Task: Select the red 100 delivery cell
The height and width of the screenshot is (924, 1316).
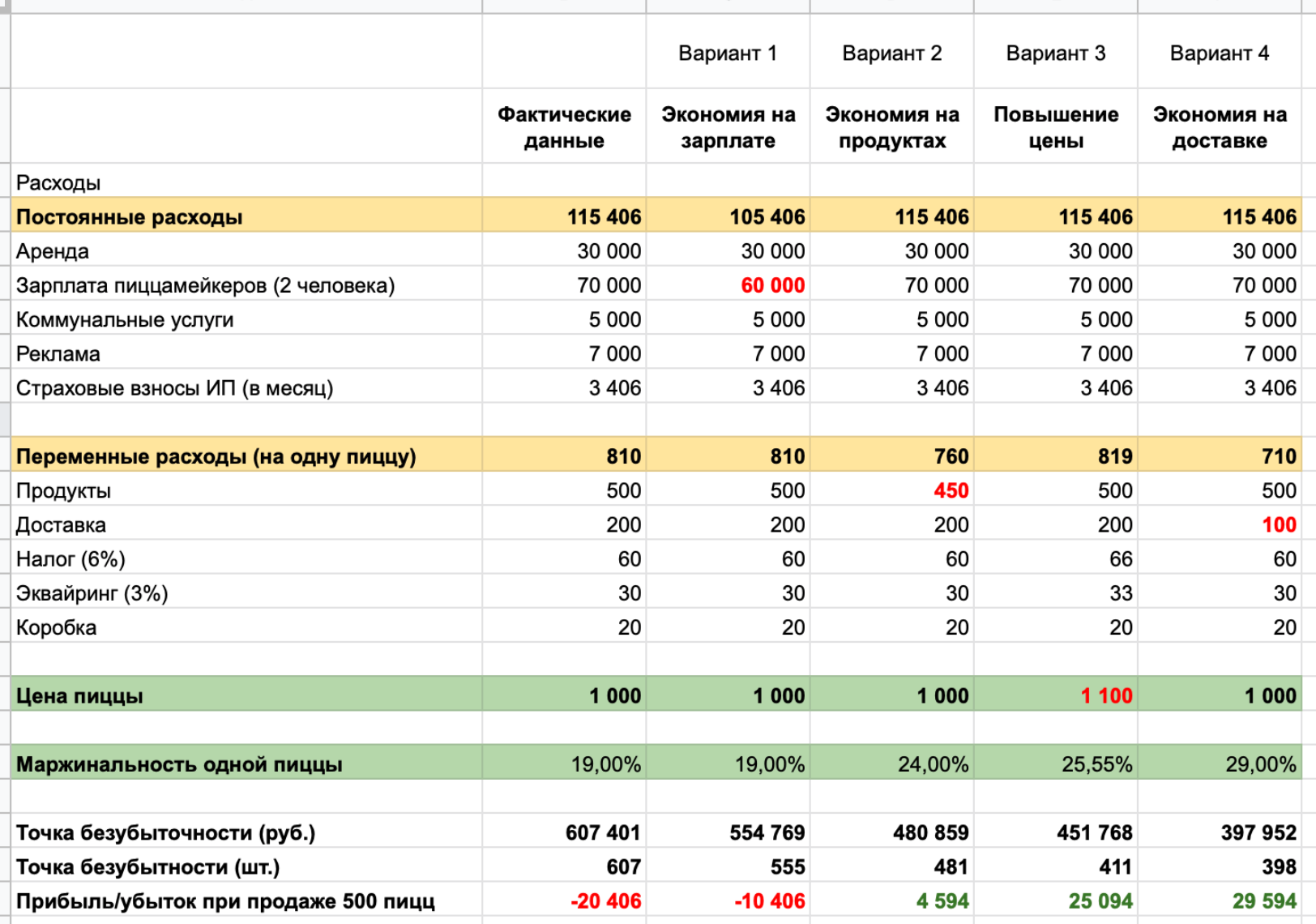Action: [1279, 524]
